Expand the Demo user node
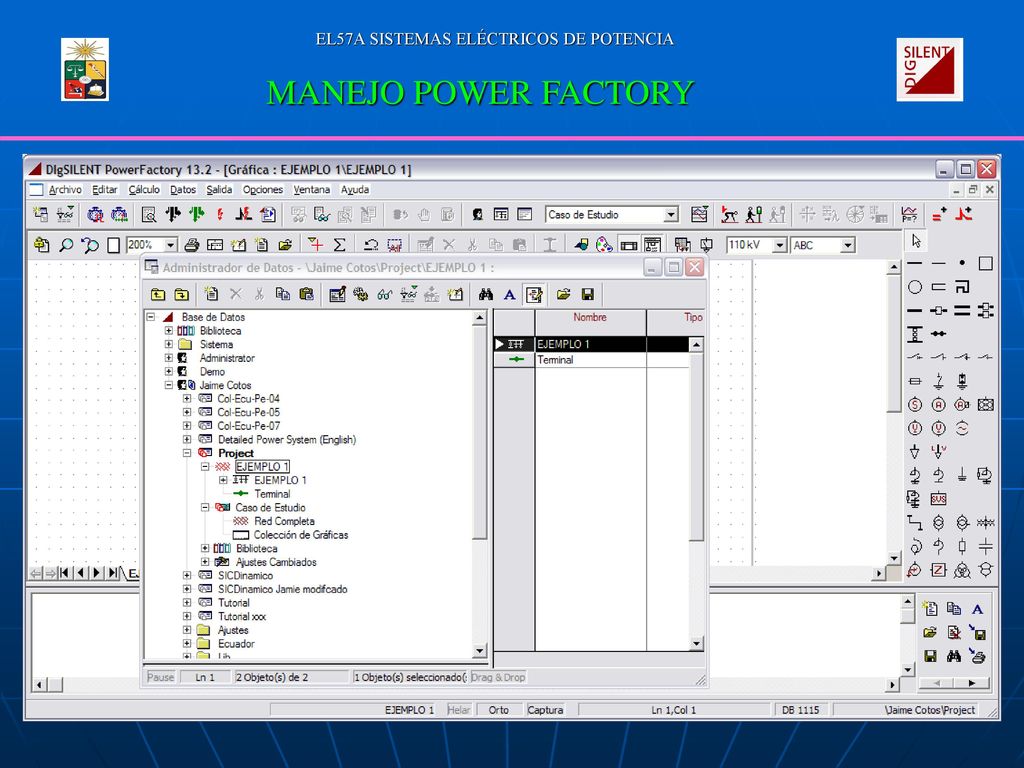Viewport: 1024px width, 768px height. coord(168,371)
